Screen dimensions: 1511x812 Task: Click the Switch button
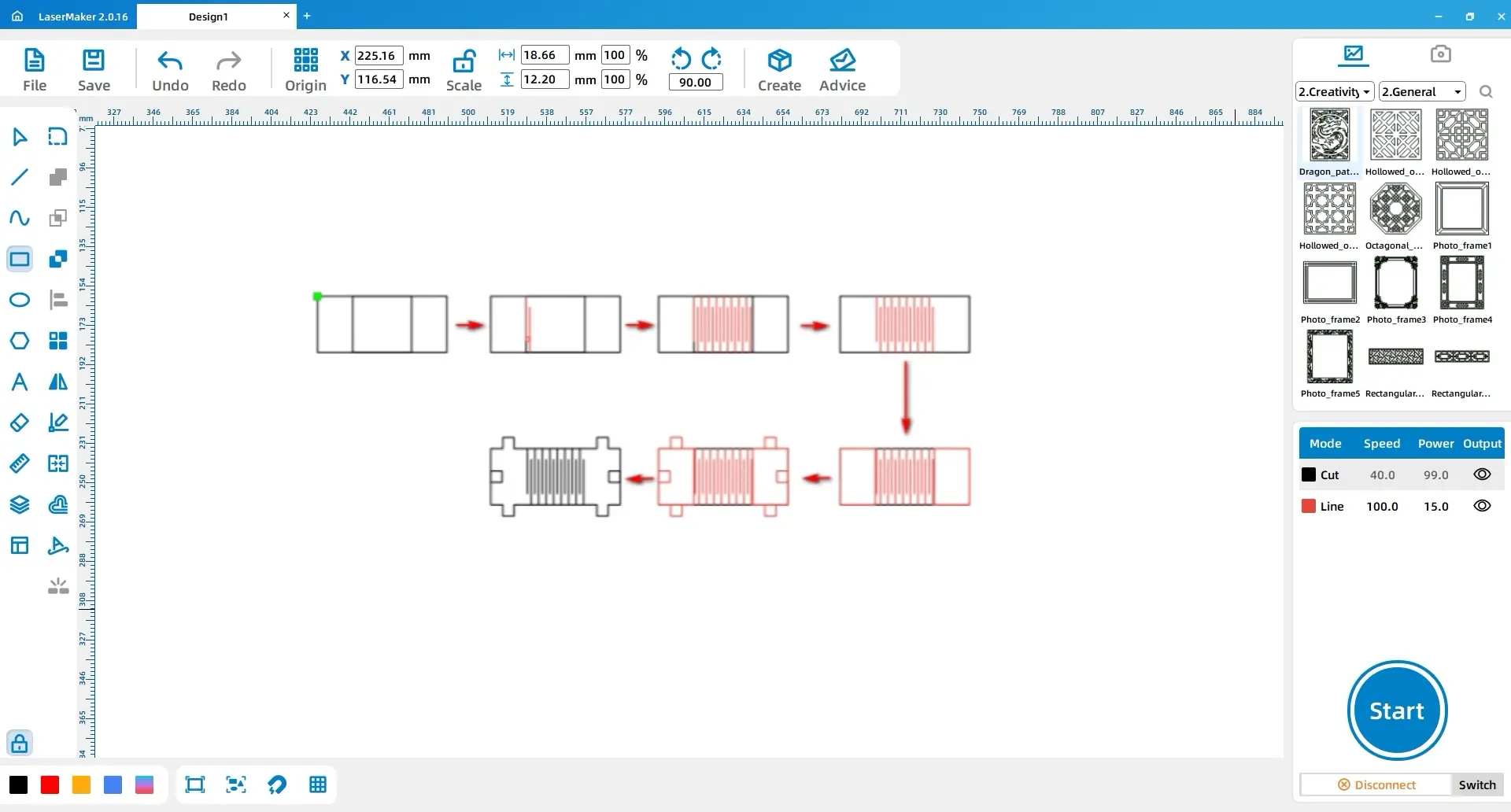pos(1477,784)
